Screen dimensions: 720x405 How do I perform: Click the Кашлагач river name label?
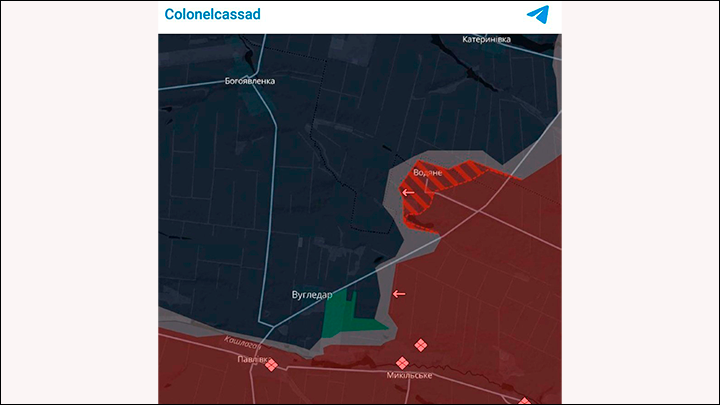(x=244, y=342)
